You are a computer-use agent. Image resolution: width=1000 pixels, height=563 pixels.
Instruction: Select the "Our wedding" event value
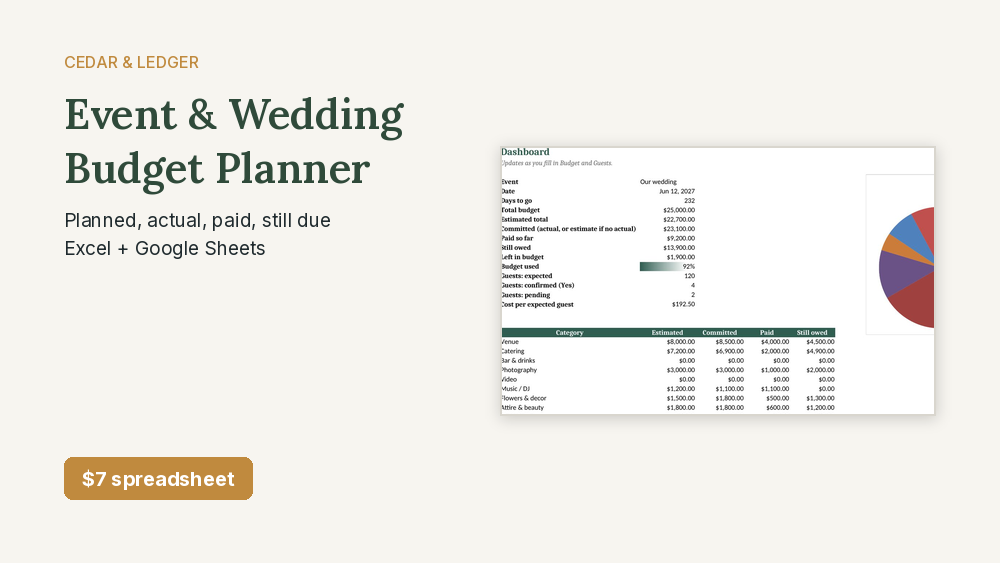[x=658, y=182]
